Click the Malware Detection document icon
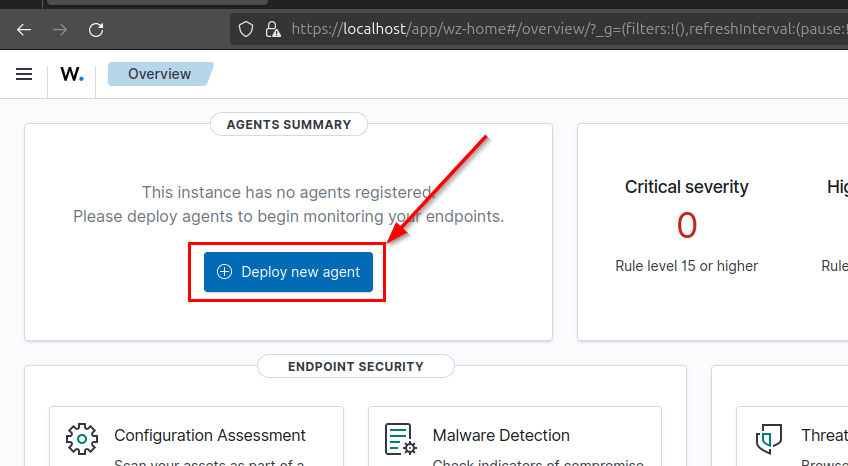The image size is (848, 466). click(401, 438)
